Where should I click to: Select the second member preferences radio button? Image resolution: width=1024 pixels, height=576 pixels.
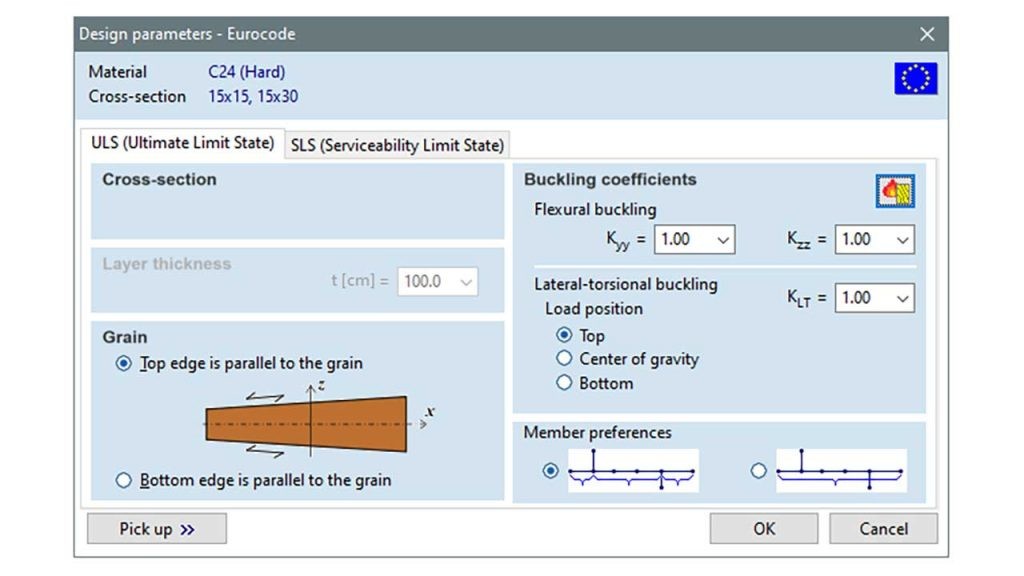(x=758, y=471)
